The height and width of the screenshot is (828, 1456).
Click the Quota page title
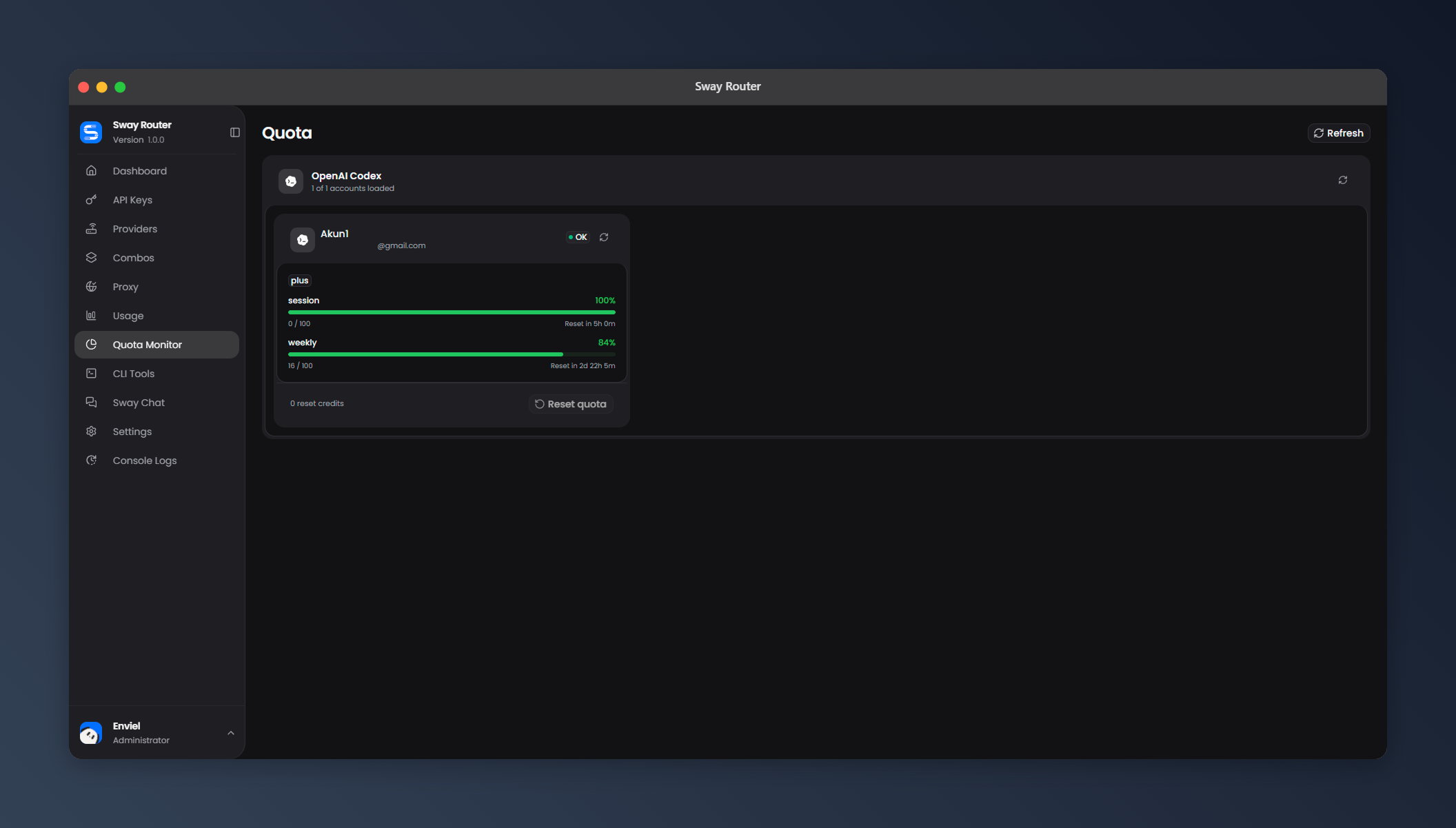pyautogui.click(x=287, y=133)
